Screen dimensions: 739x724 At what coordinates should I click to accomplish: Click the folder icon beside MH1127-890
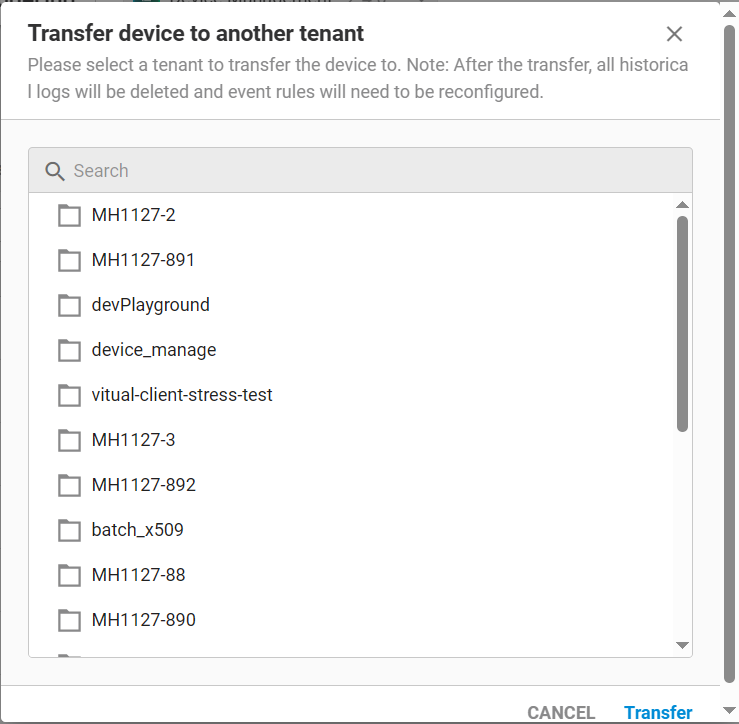click(69, 620)
